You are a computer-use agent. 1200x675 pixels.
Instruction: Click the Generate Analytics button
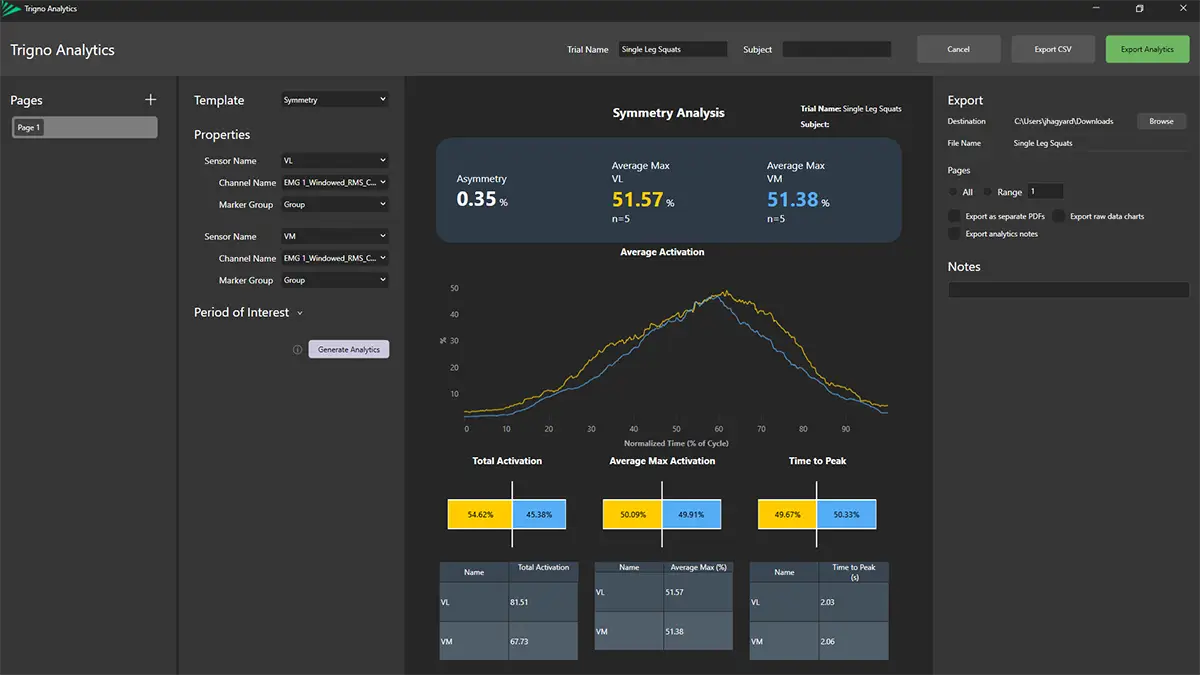tap(349, 350)
